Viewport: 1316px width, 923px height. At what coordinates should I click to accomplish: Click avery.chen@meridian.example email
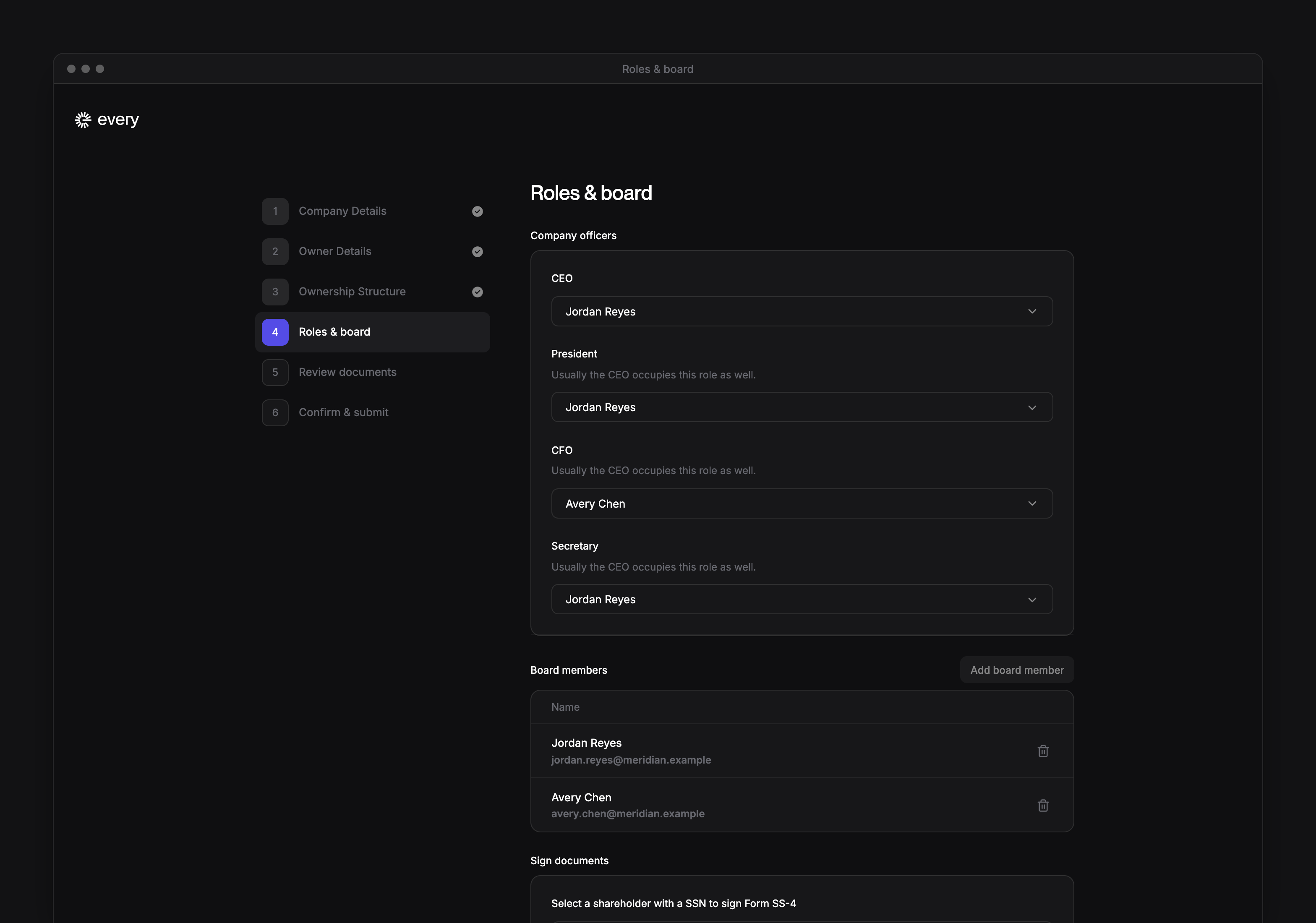(628, 813)
